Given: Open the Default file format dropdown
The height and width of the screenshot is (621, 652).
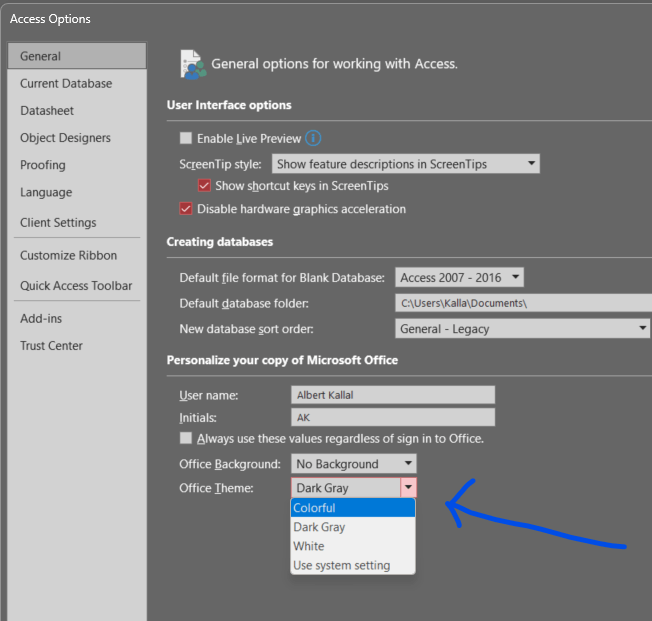Looking at the screenshot, I should 459,277.
